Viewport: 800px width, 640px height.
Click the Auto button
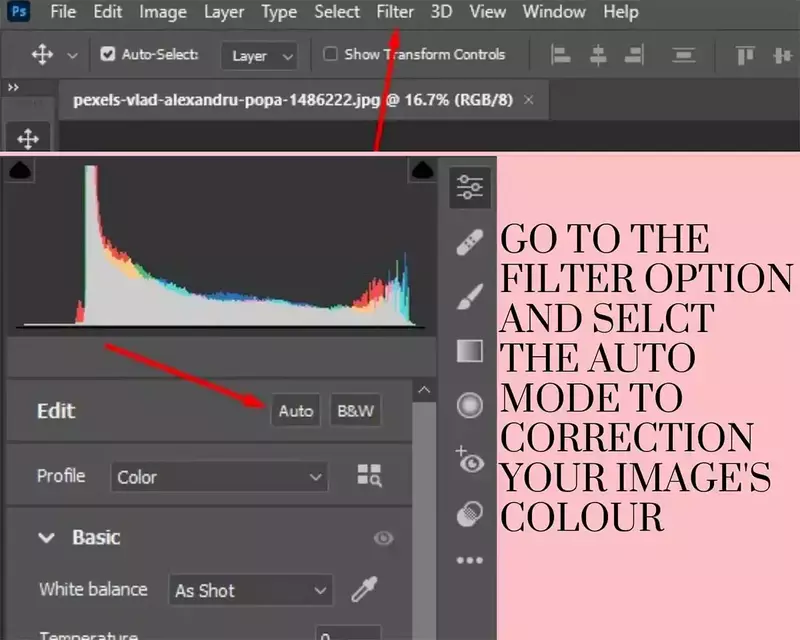point(295,410)
